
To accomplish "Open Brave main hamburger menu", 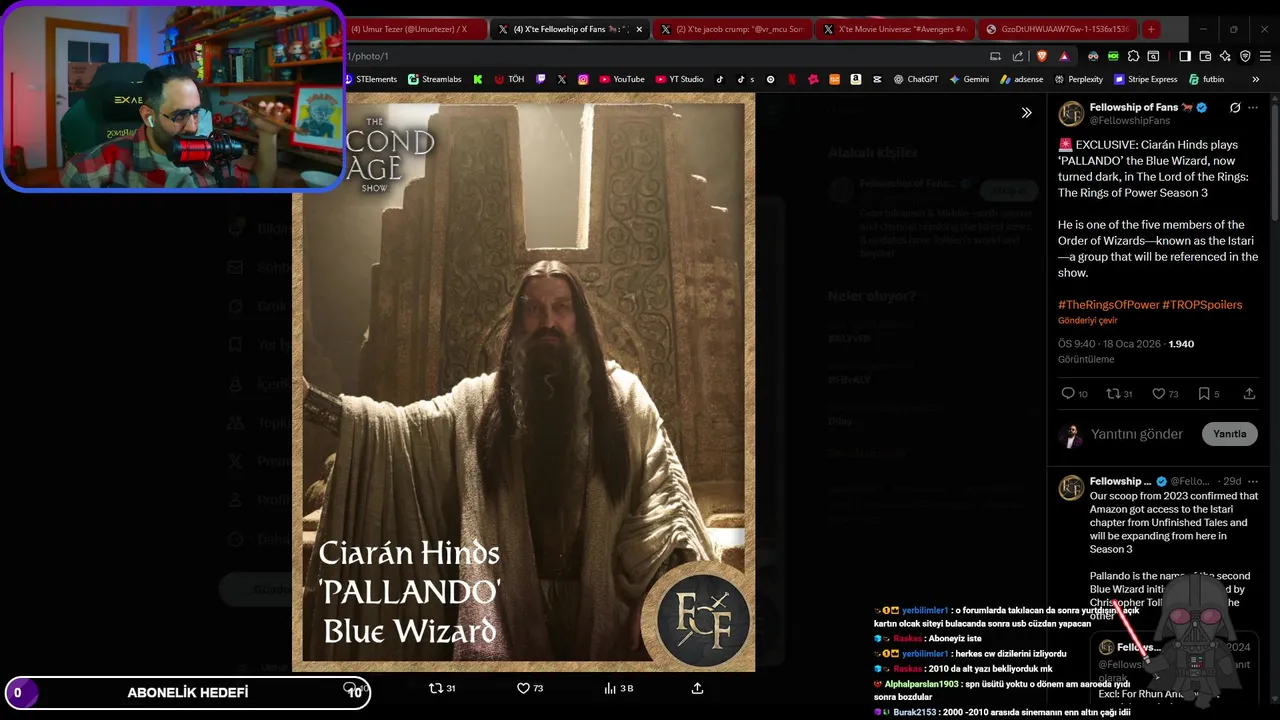I will pyautogui.click(x=1265, y=56).
